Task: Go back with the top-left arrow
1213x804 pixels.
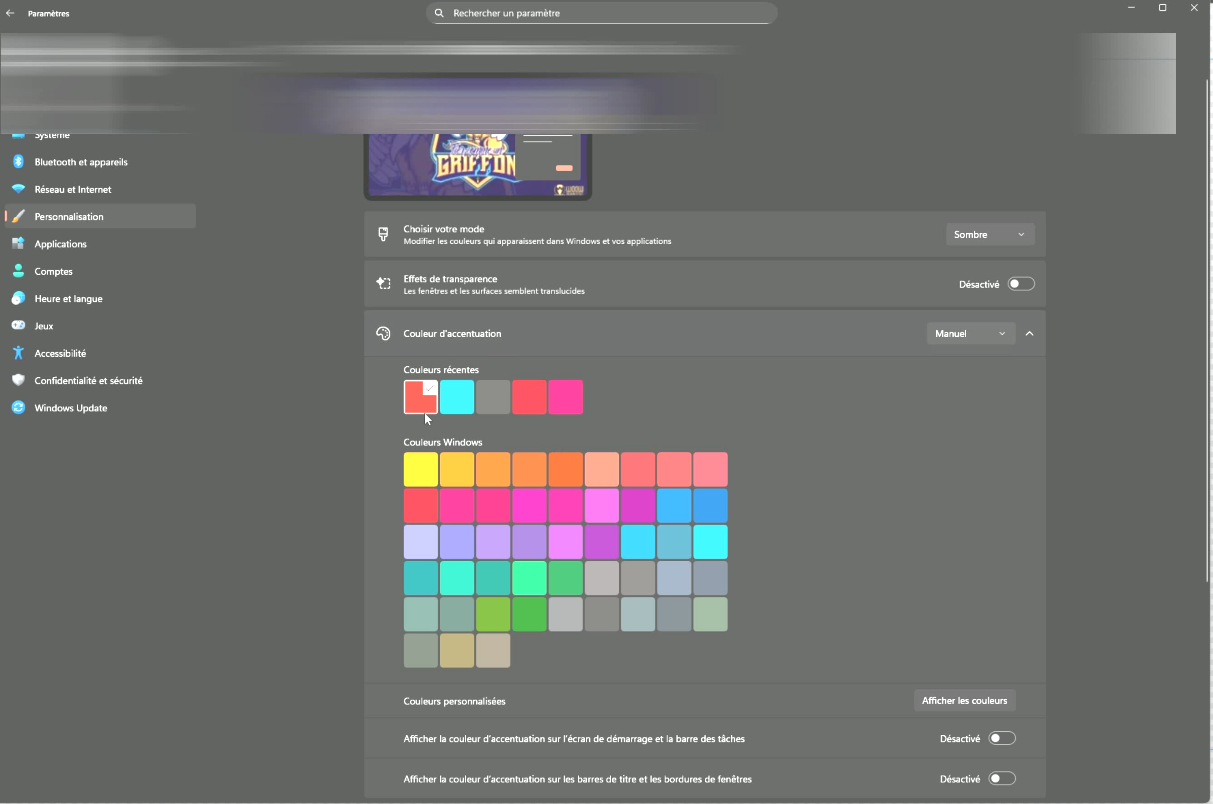Action: coord(10,13)
